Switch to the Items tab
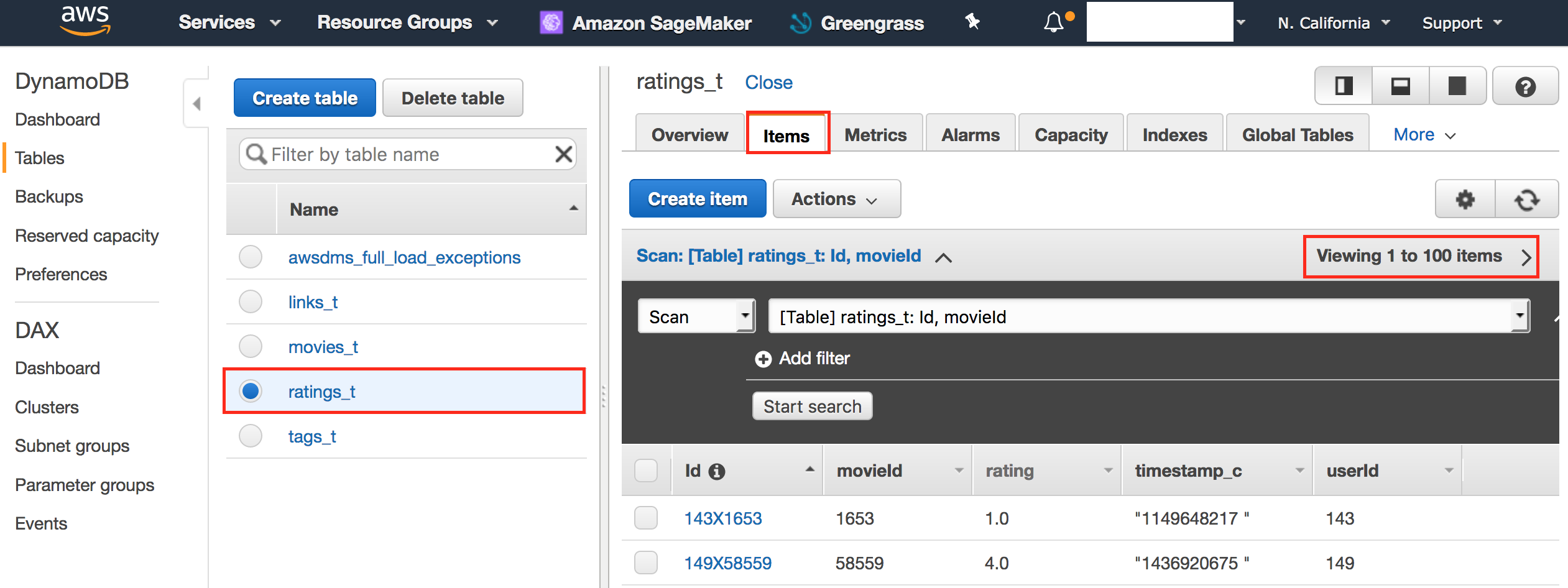The image size is (1568, 588). (786, 135)
